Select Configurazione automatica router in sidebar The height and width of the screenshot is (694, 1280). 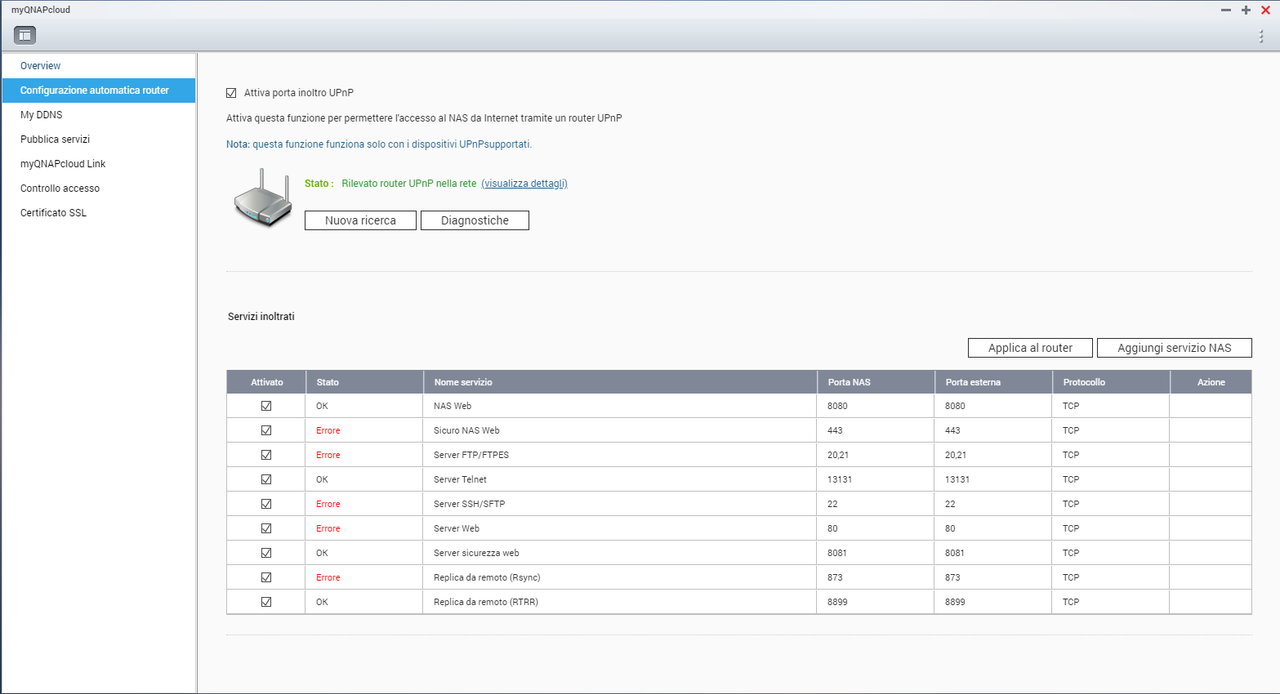coord(98,90)
